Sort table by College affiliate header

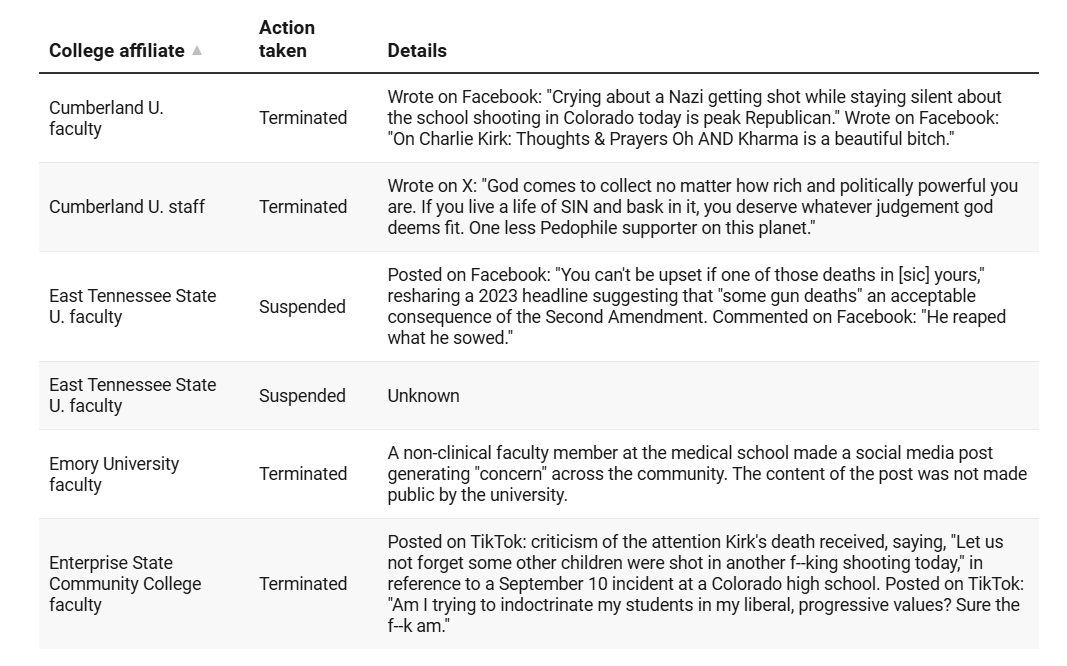tap(116, 50)
